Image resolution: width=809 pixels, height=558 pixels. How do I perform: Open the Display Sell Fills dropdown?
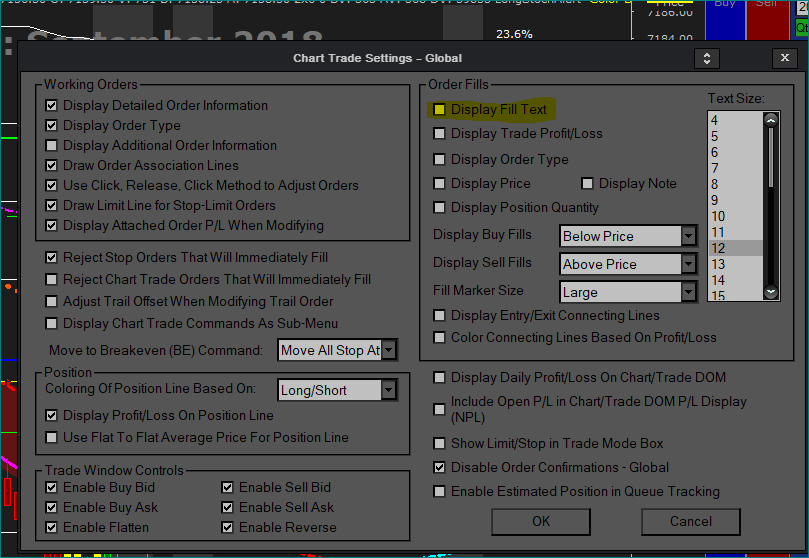(688, 264)
